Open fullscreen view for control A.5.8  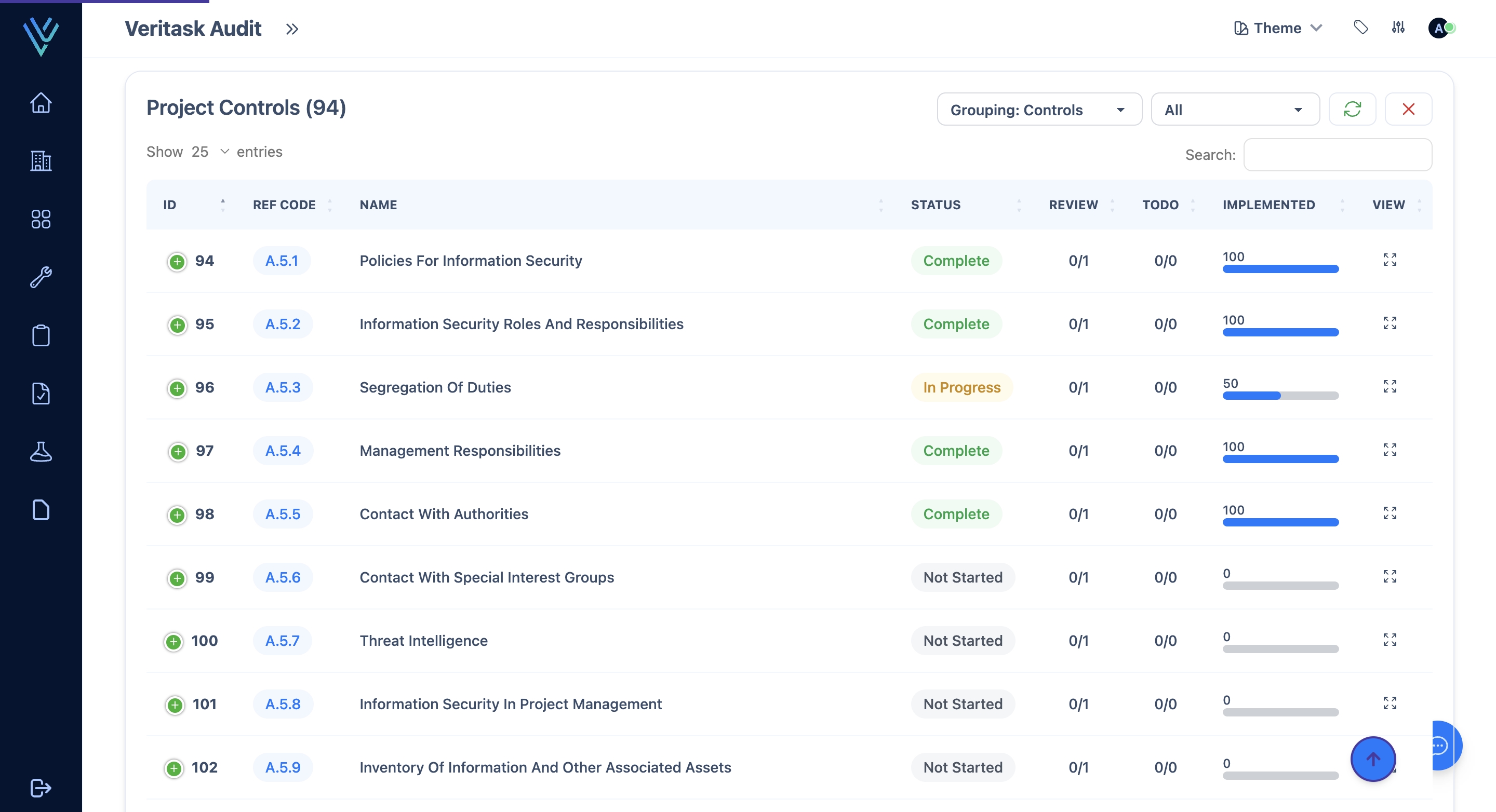[x=1389, y=702]
